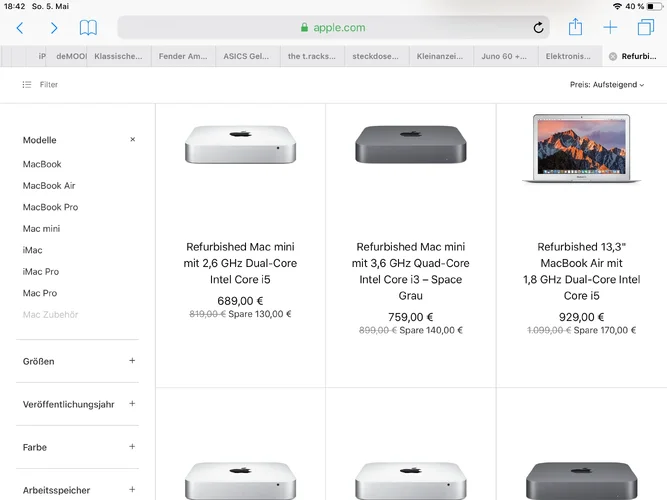The height and width of the screenshot is (500, 667).
Task: Add a new tab with plus icon
Action: [610, 28]
